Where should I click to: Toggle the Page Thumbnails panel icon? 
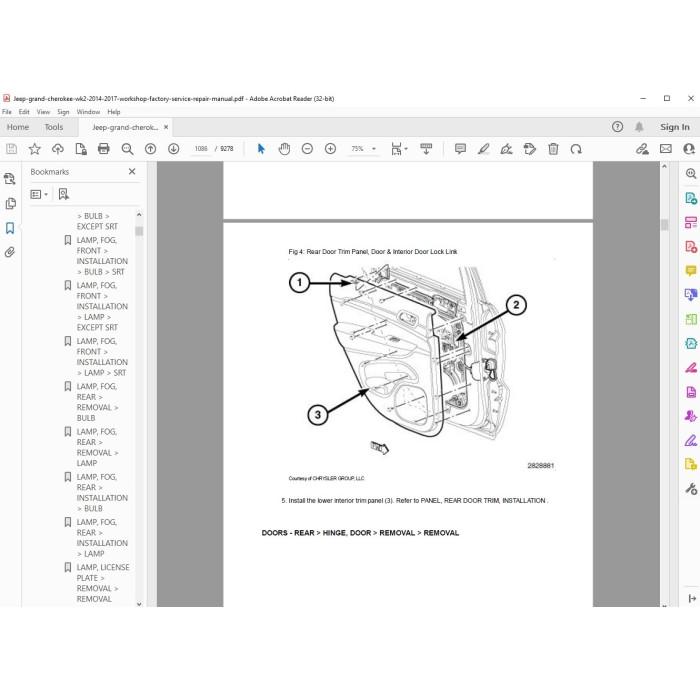[10, 204]
